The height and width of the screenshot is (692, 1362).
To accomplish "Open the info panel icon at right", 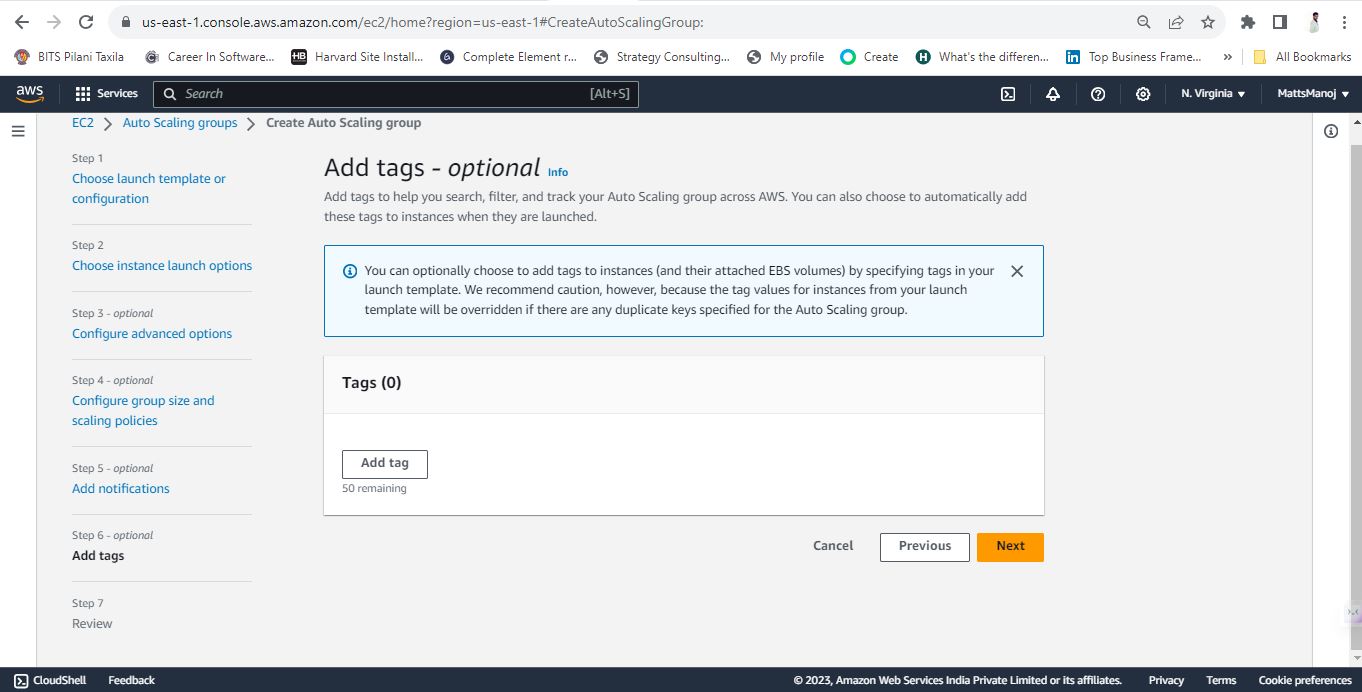I will [x=1331, y=131].
